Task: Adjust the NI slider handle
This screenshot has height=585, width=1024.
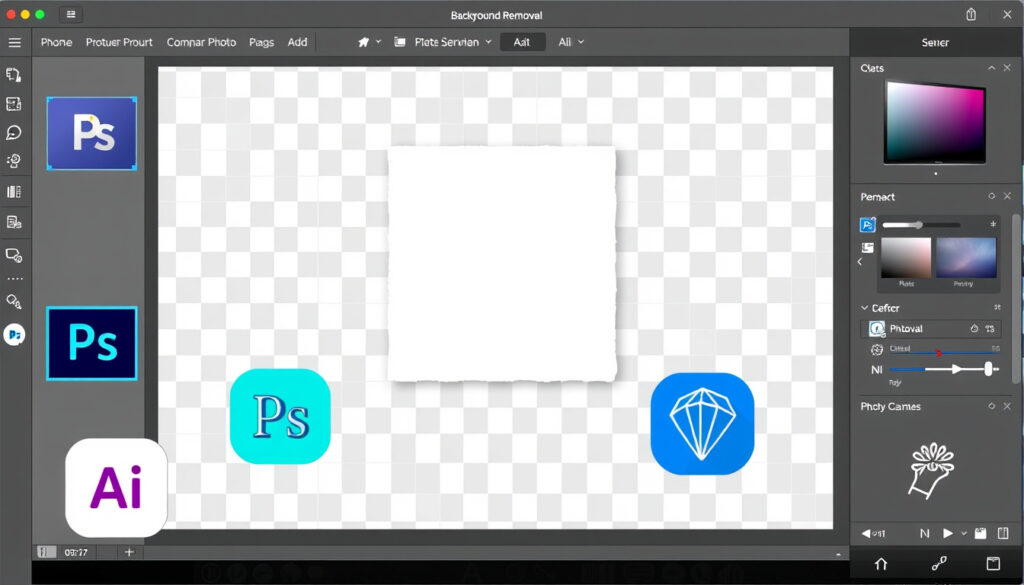Action: pyautogui.click(x=989, y=370)
